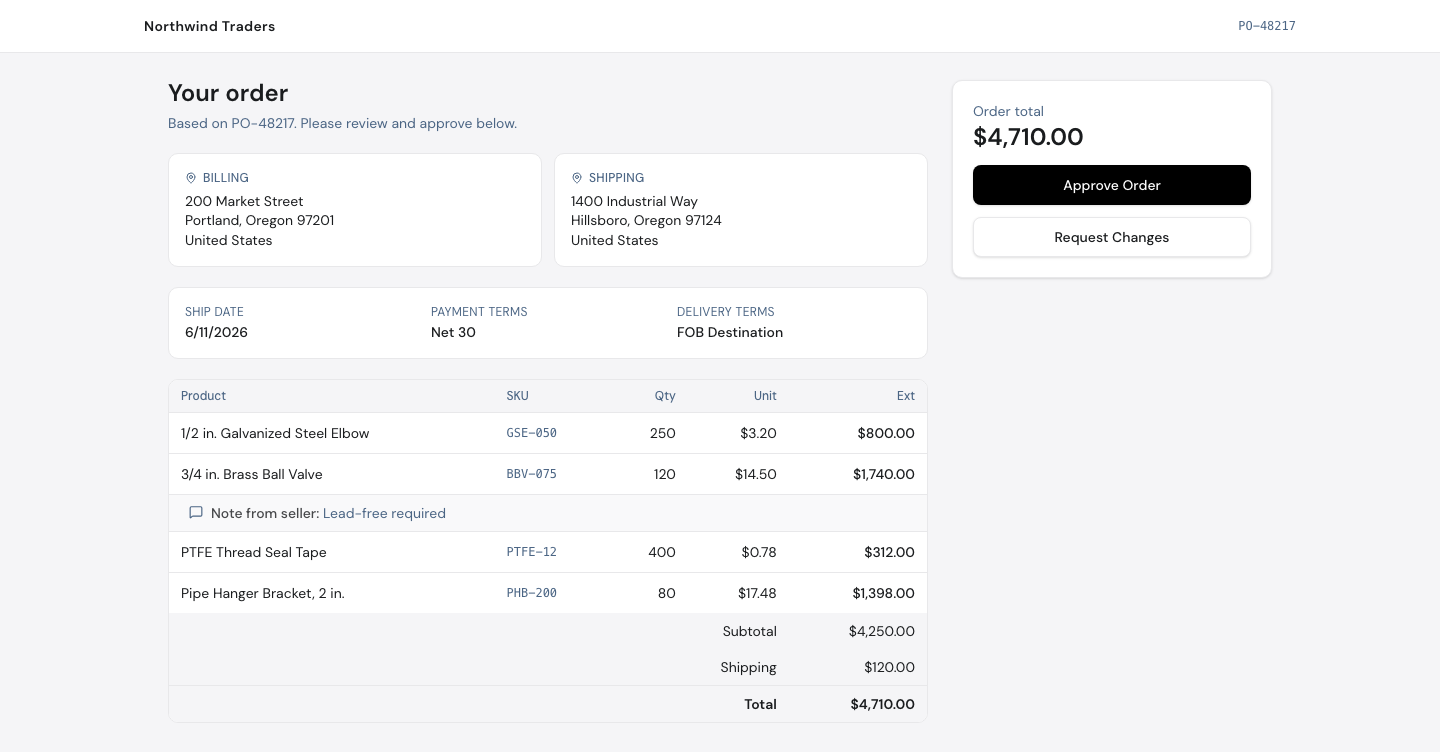The image size is (1440, 752).
Task: Click the shipping amount $120.00
Action: 889,667
